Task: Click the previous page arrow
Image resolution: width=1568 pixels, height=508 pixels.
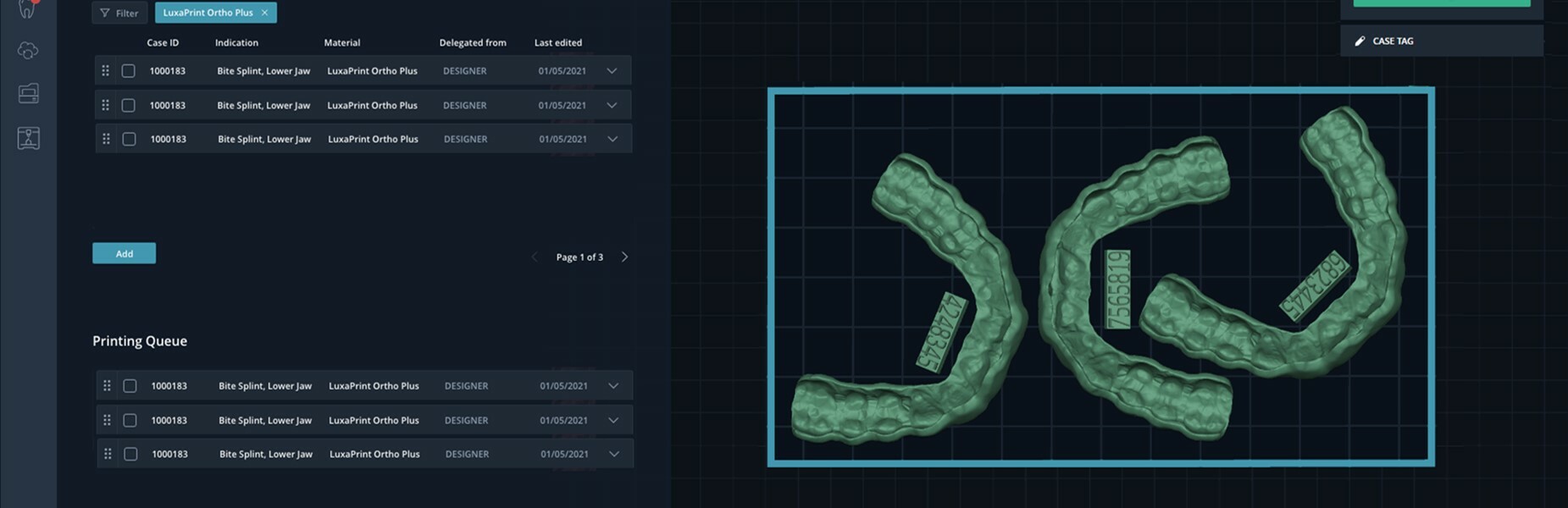Action: (x=535, y=257)
